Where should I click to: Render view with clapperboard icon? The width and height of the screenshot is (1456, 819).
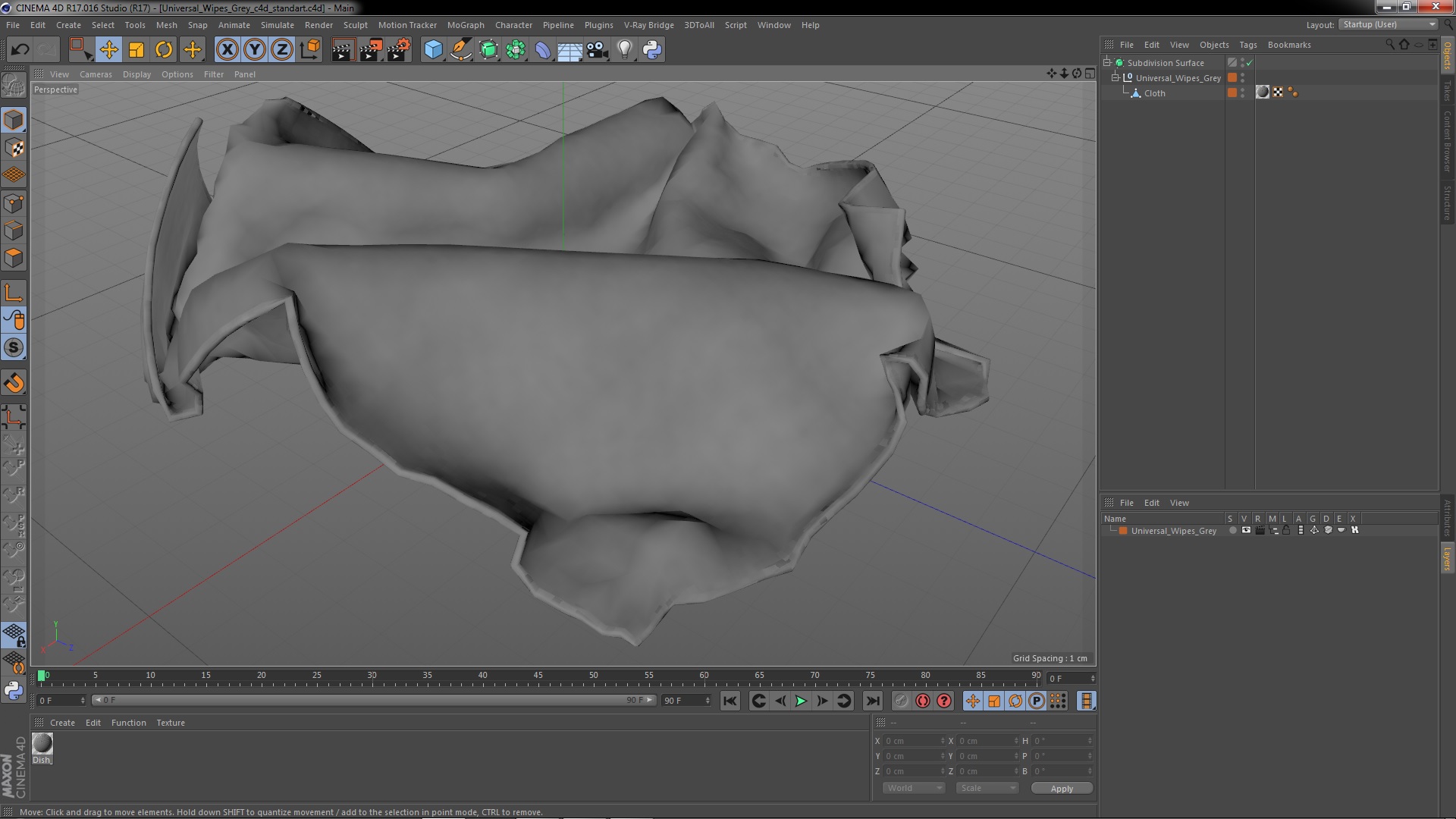point(343,50)
